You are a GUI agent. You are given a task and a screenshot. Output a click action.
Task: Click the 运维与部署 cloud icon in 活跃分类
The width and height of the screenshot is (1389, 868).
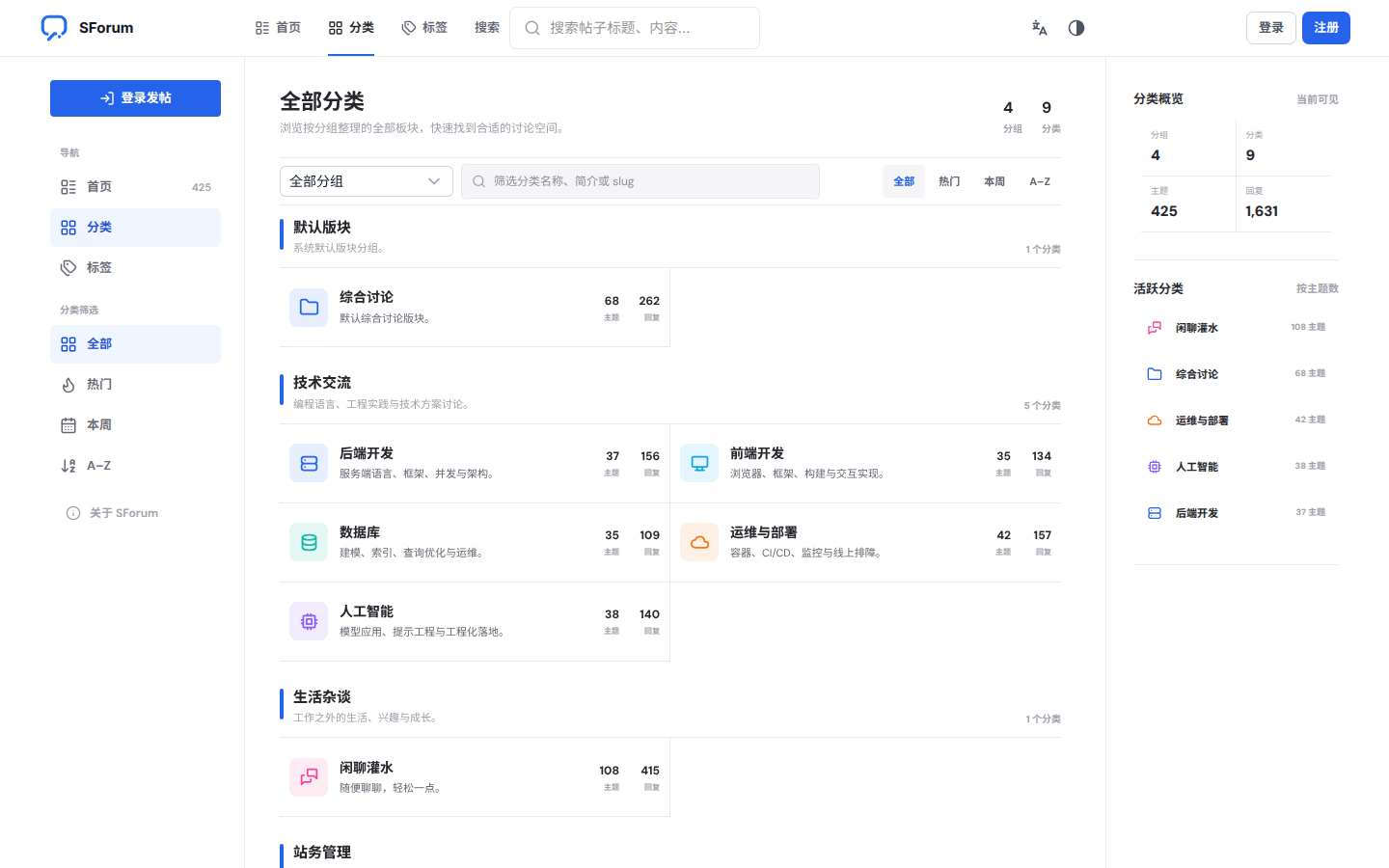pyautogui.click(x=1155, y=420)
